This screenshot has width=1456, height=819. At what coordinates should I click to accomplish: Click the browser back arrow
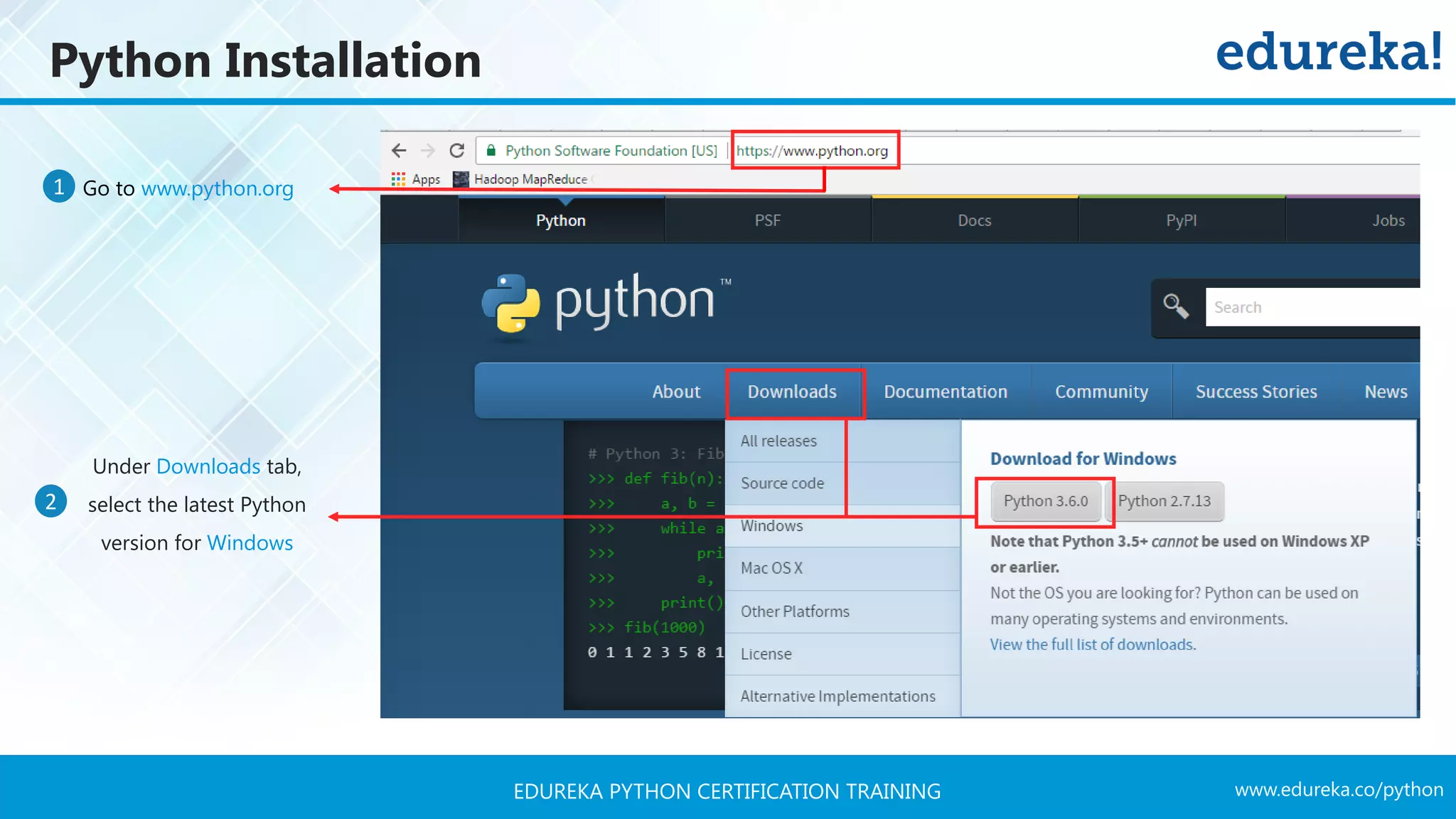click(399, 151)
